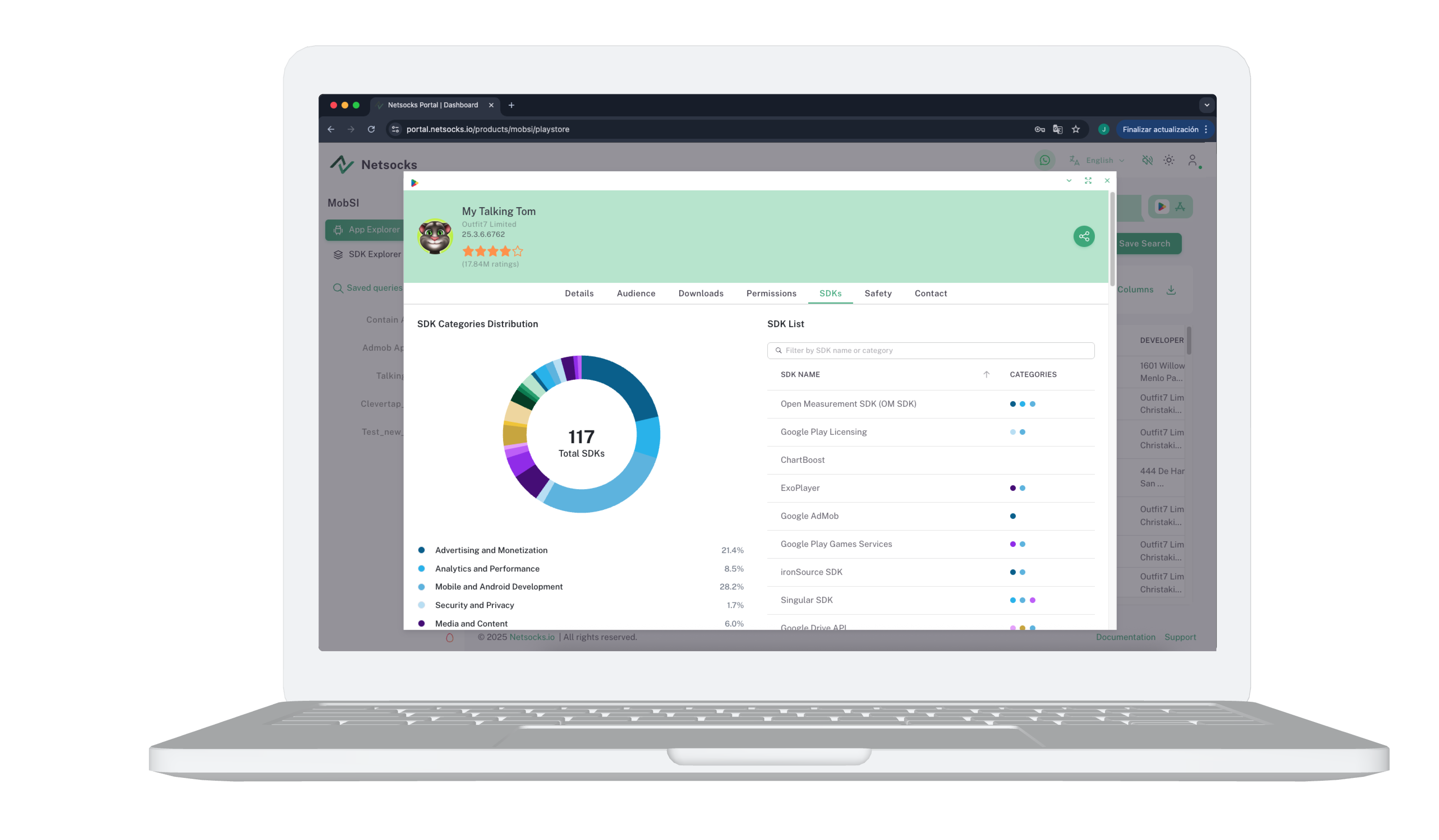
Task: Open the user profile icon
Action: point(1192,160)
